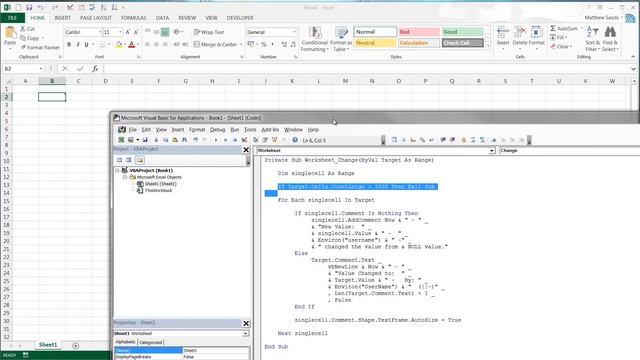The width and height of the screenshot is (640, 360).
Task: Select the Format Painter brush
Action: (x=40, y=47)
